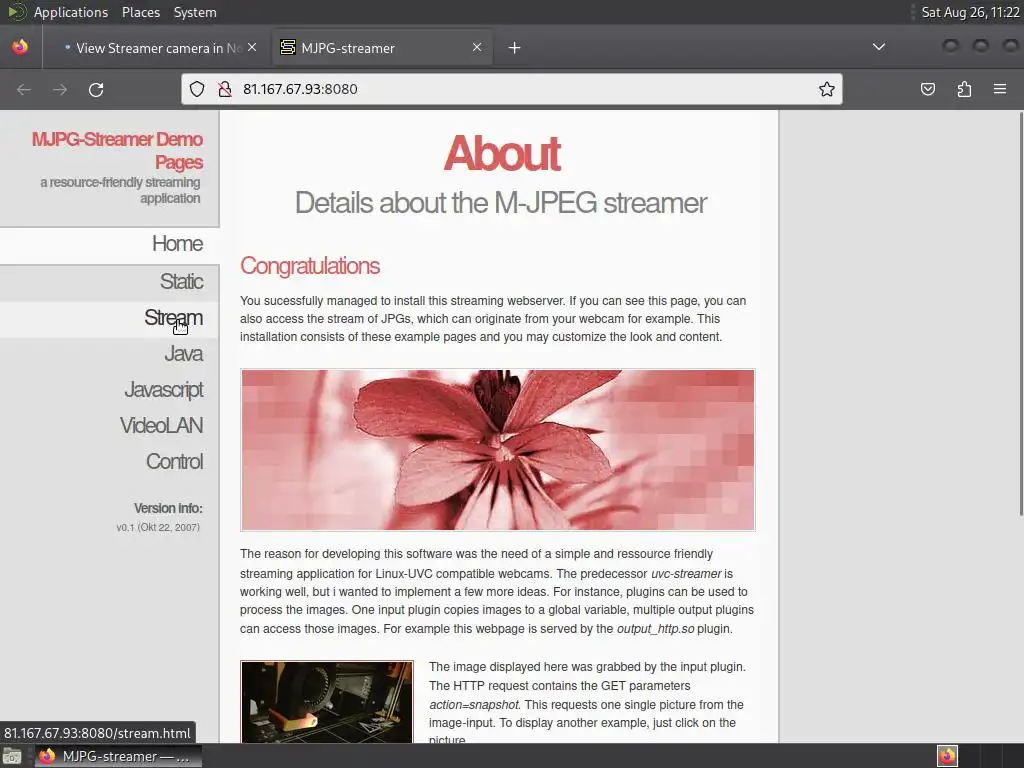Open a new tab with plus button
This screenshot has width=1024, height=768.
click(515, 48)
